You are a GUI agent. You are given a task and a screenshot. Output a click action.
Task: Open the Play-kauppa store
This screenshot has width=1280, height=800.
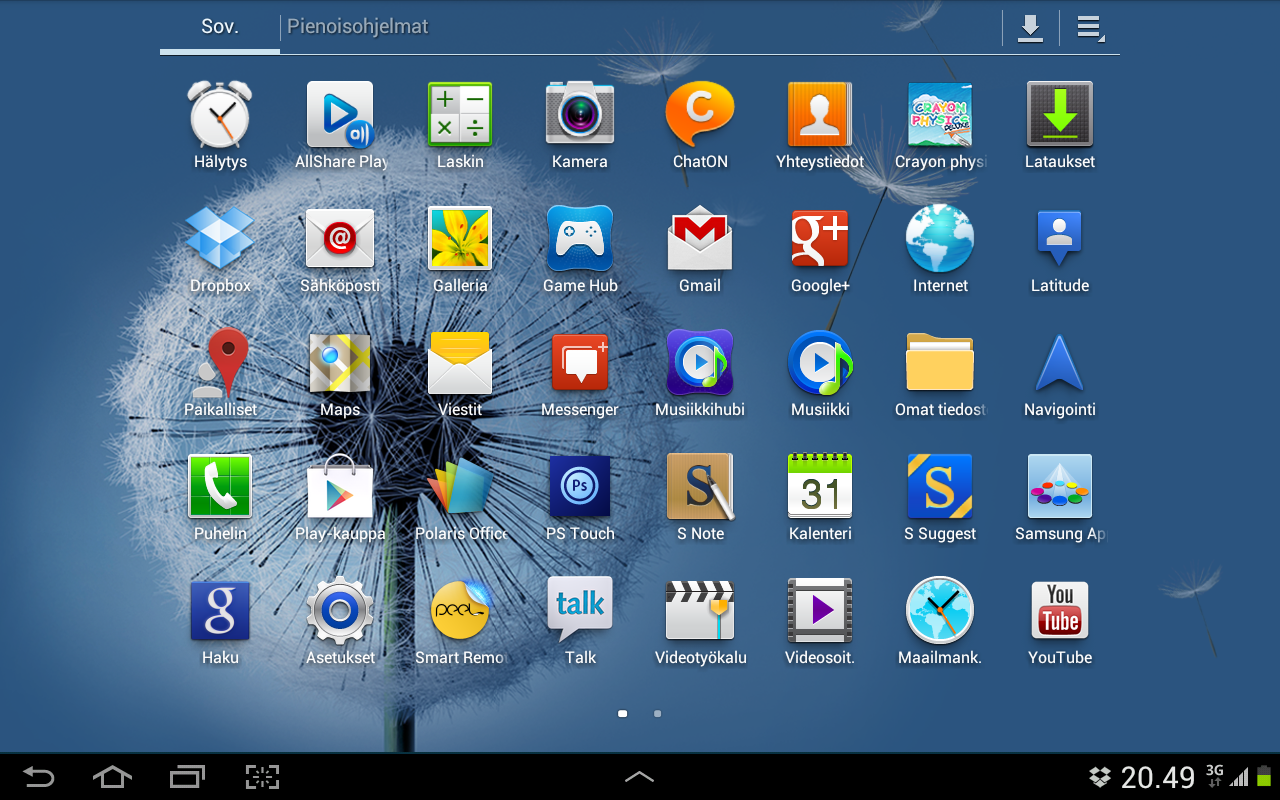tap(340, 498)
